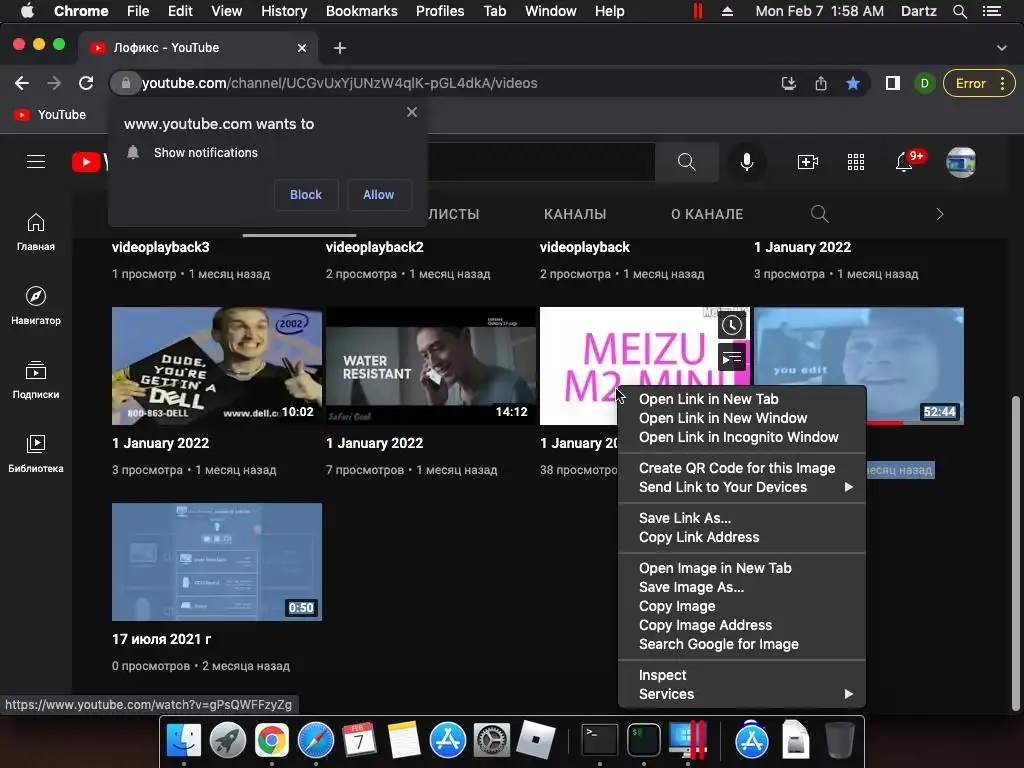Image resolution: width=1024 pixels, height=768 pixels.
Task: Click the Block notifications button
Action: coord(306,195)
